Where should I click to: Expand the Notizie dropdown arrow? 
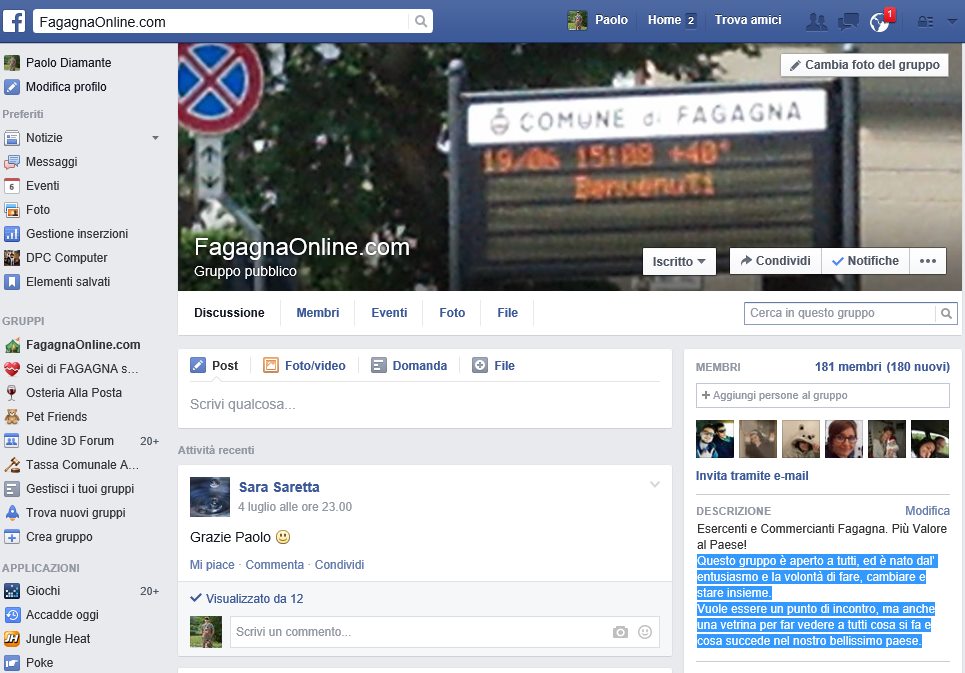click(x=155, y=138)
